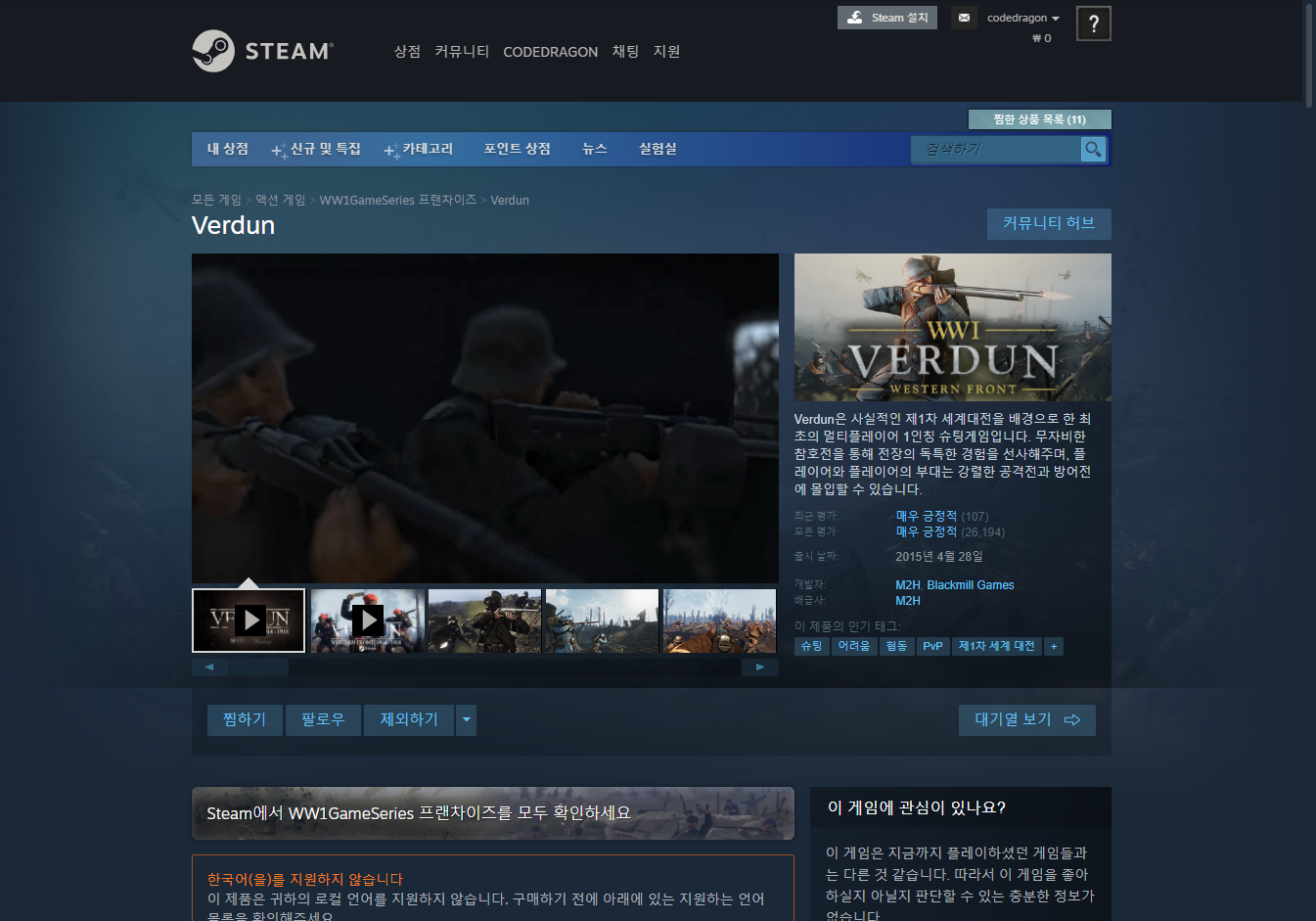Select the trench landscape screenshot thumbnail

pos(602,621)
